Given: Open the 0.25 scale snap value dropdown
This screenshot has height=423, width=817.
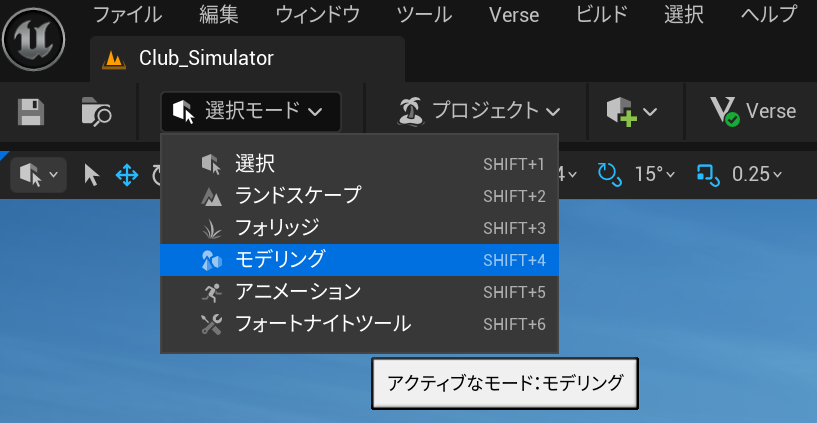Looking at the screenshot, I should [x=756, y=174].
